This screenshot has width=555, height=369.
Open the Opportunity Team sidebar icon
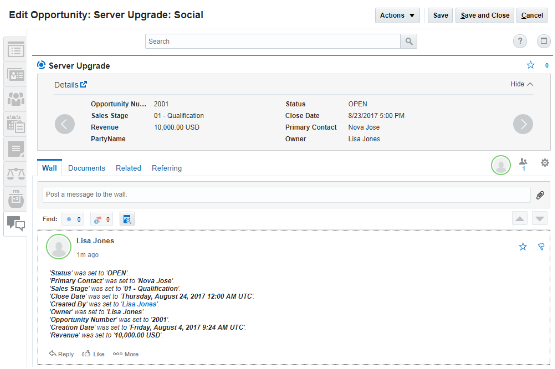(x=16, y=99)
